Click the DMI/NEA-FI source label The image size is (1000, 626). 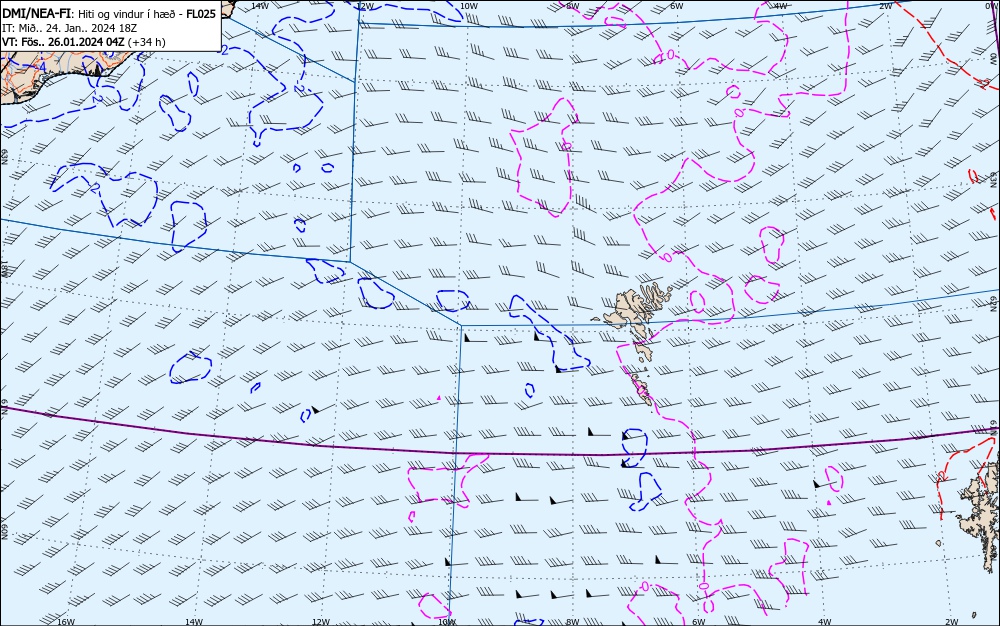36,14
